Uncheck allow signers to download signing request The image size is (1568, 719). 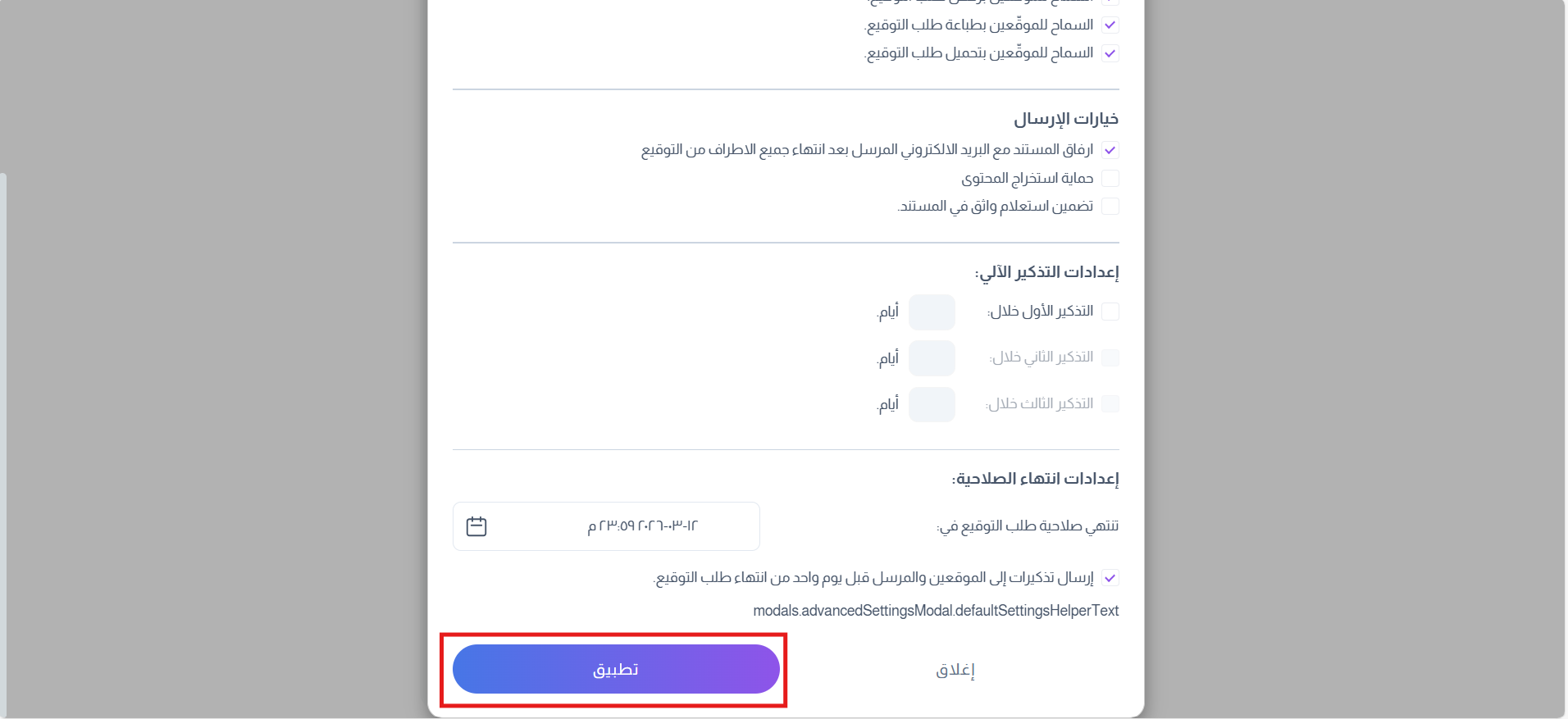tap(1110, 53)
